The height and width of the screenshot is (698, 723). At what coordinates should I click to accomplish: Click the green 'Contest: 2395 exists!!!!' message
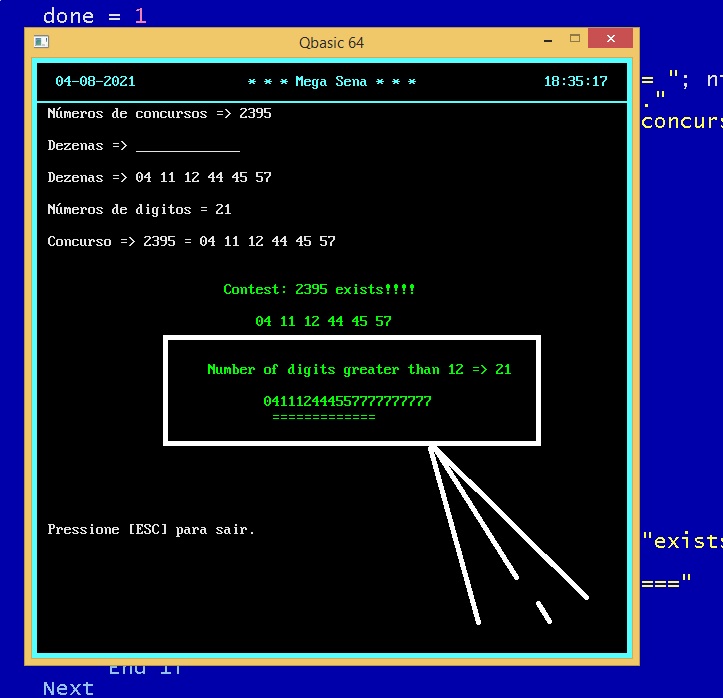click(x=319, y=290)
